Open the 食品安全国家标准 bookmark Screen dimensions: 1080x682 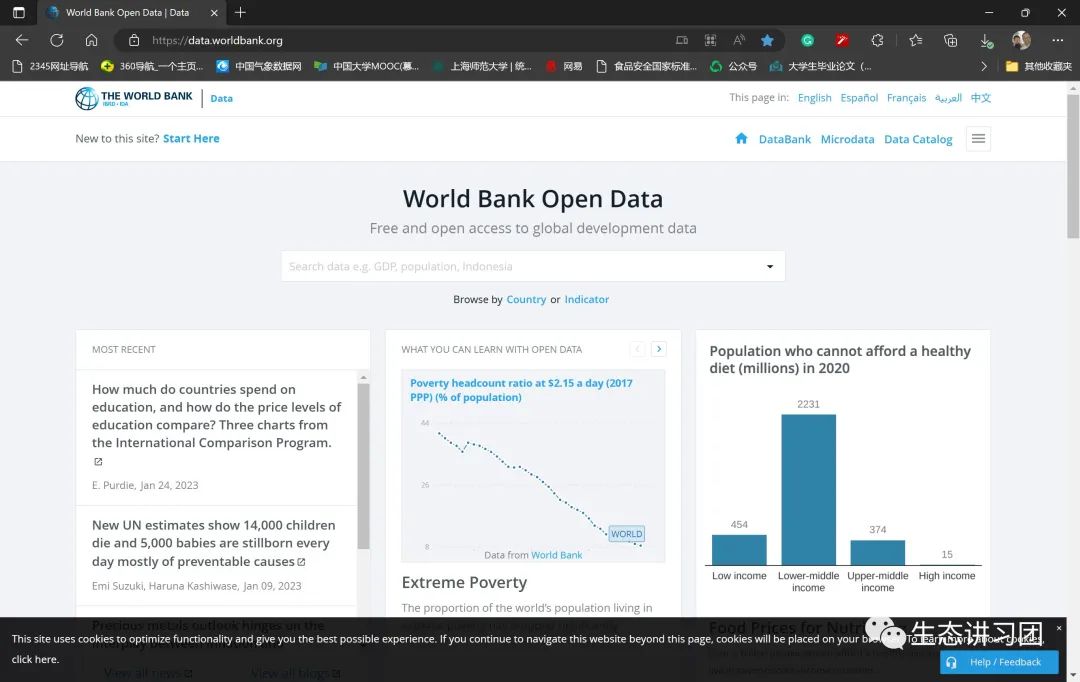click(647, 66)
